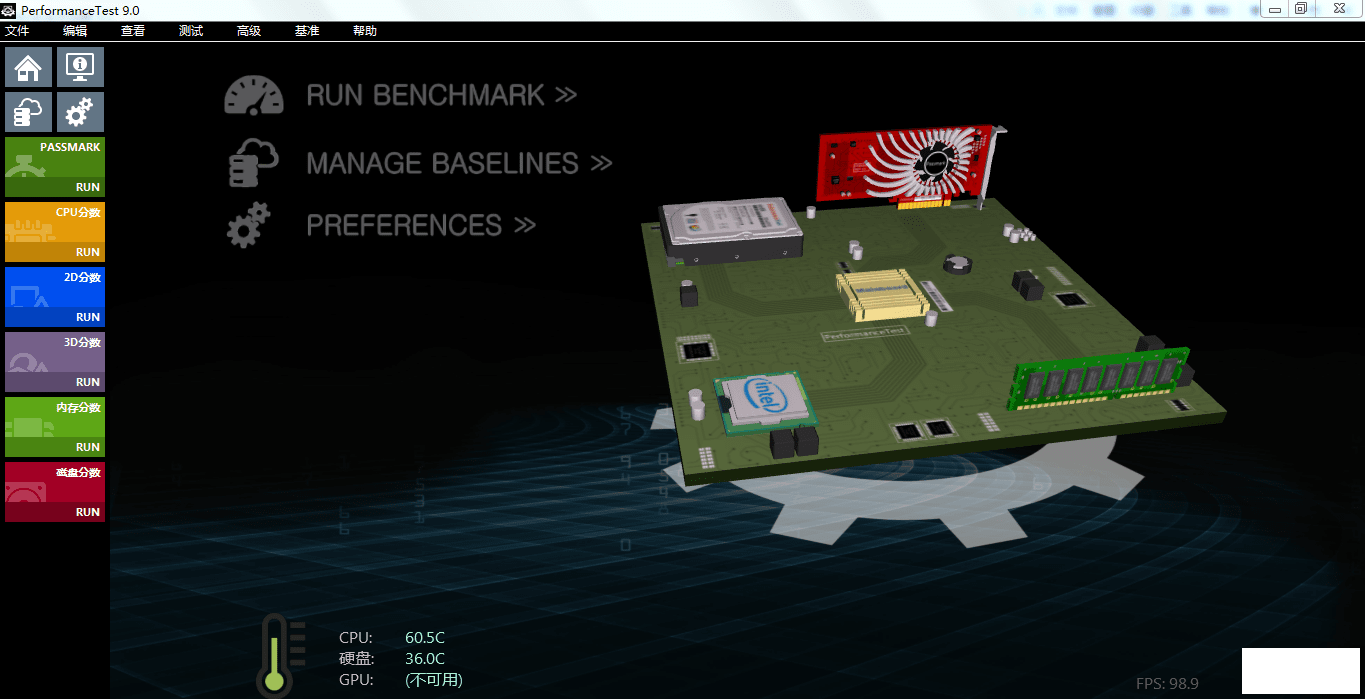Click RUN under 2D分数
The height and width of the screenshot is (699, 1365).
88,317
